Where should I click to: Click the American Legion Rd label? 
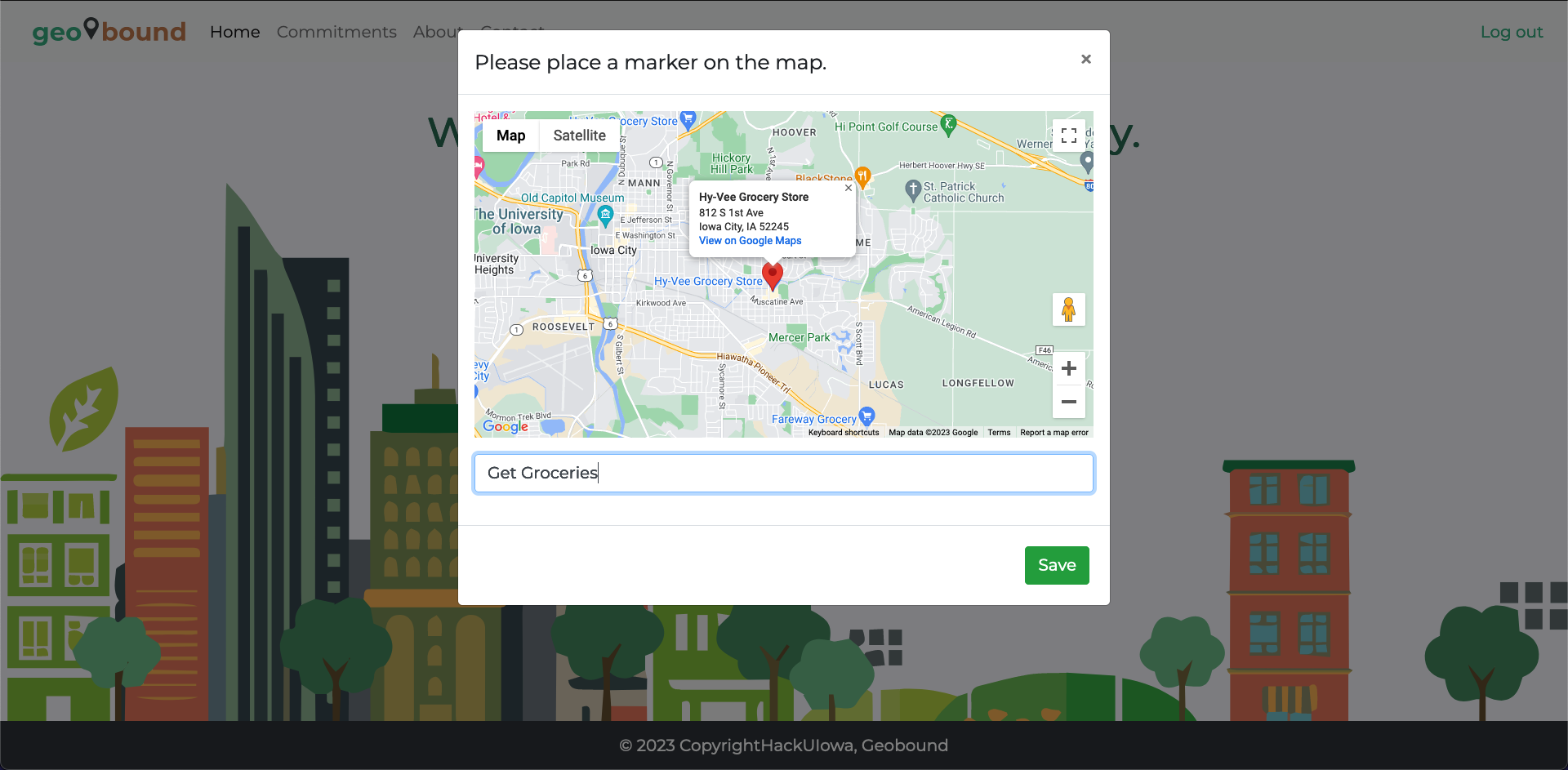click(x=942, y=321)
